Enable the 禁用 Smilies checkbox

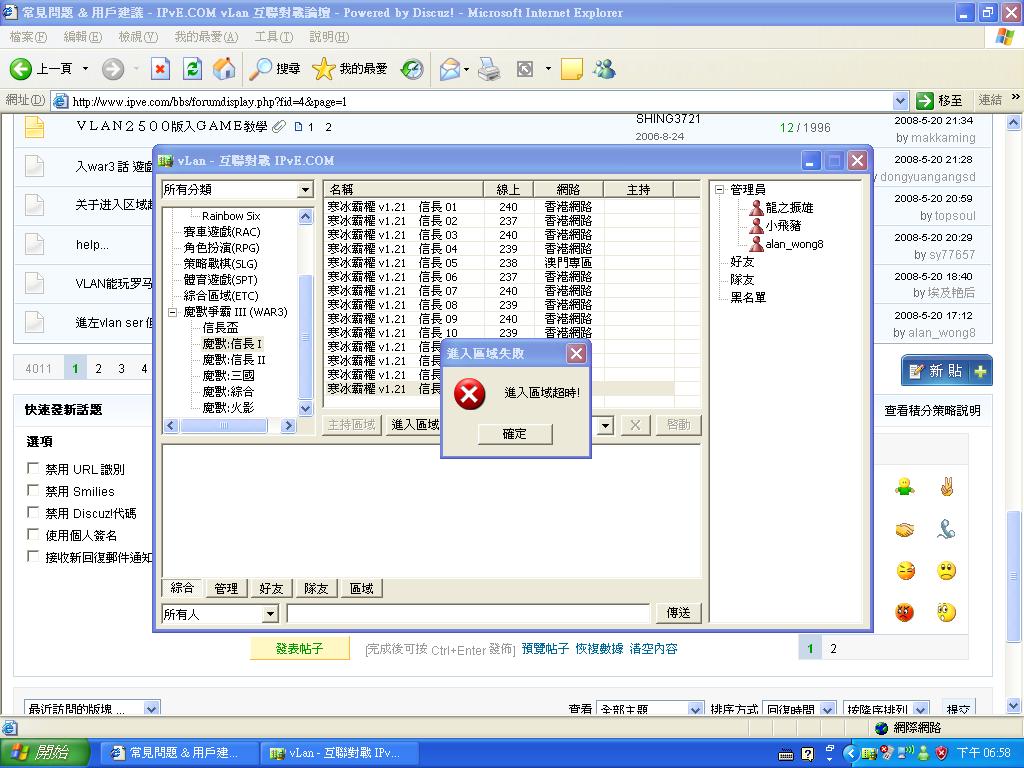click(34, 491)
